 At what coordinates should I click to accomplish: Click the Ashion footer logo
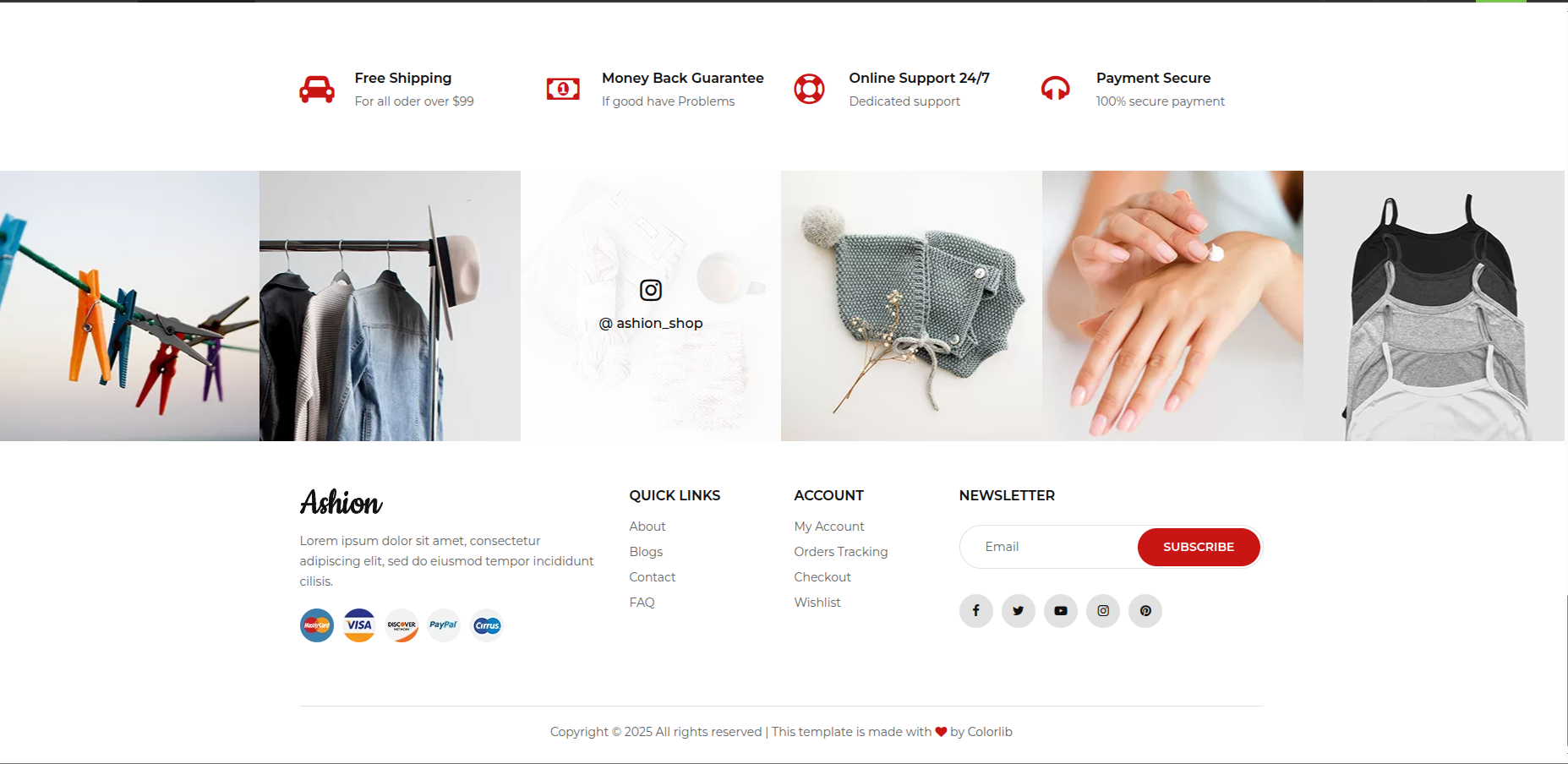click(341, 502)
